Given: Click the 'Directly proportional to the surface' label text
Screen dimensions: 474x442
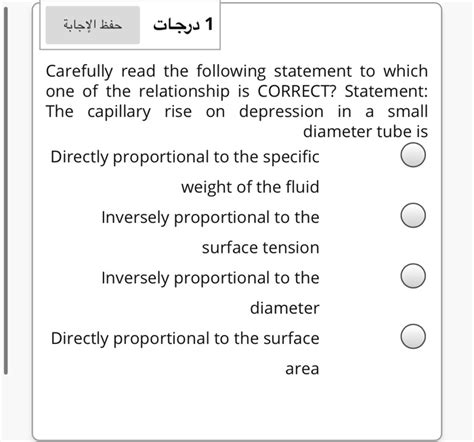Looking at the screenshot, I should [185, 338].
